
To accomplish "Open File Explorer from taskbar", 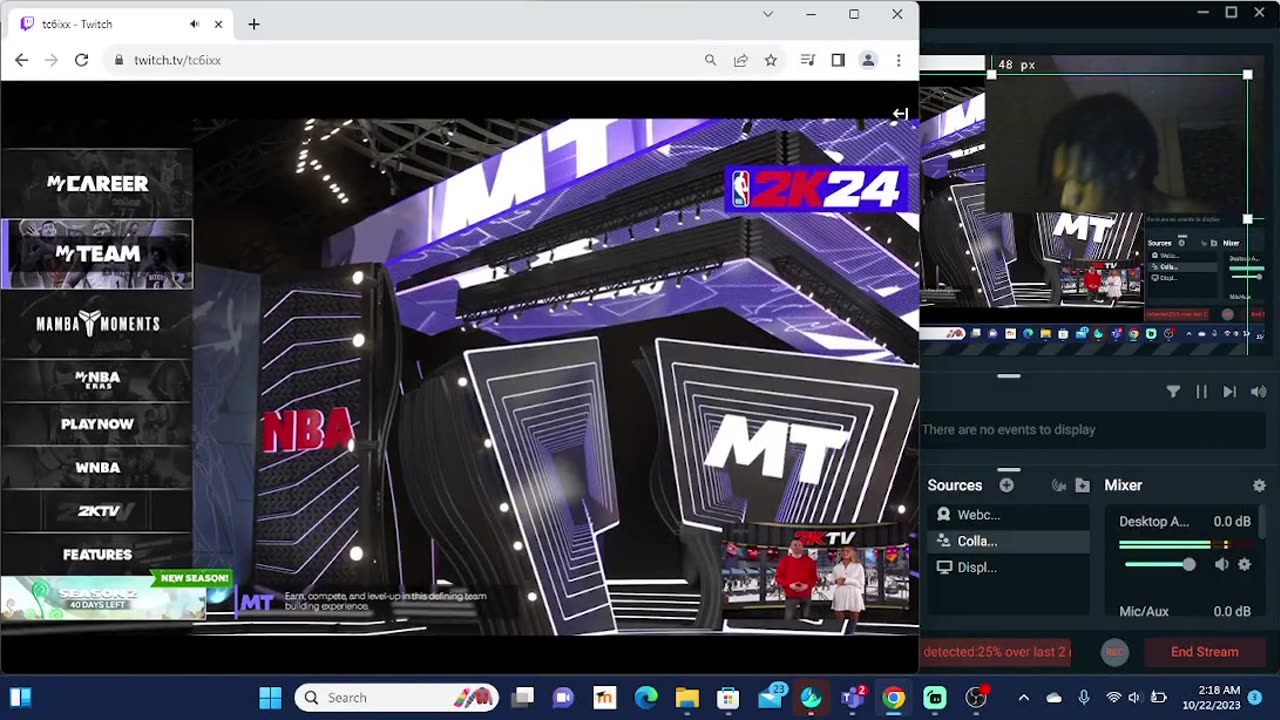I will [687, 698].
